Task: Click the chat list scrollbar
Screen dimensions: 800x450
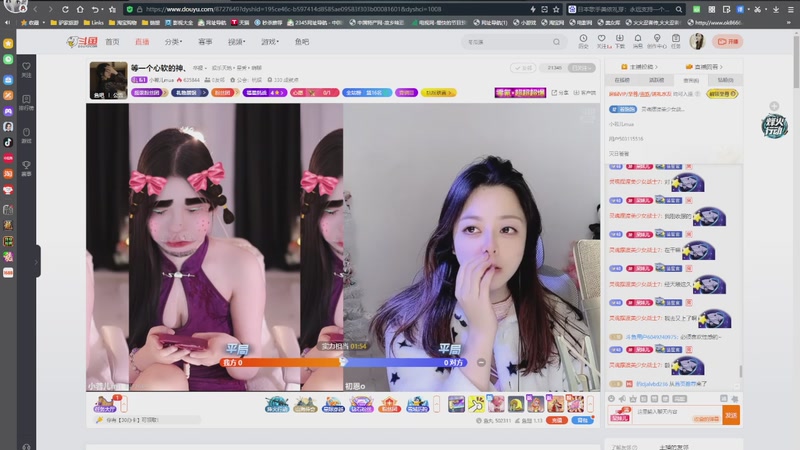Action: [x=740, y=371]
